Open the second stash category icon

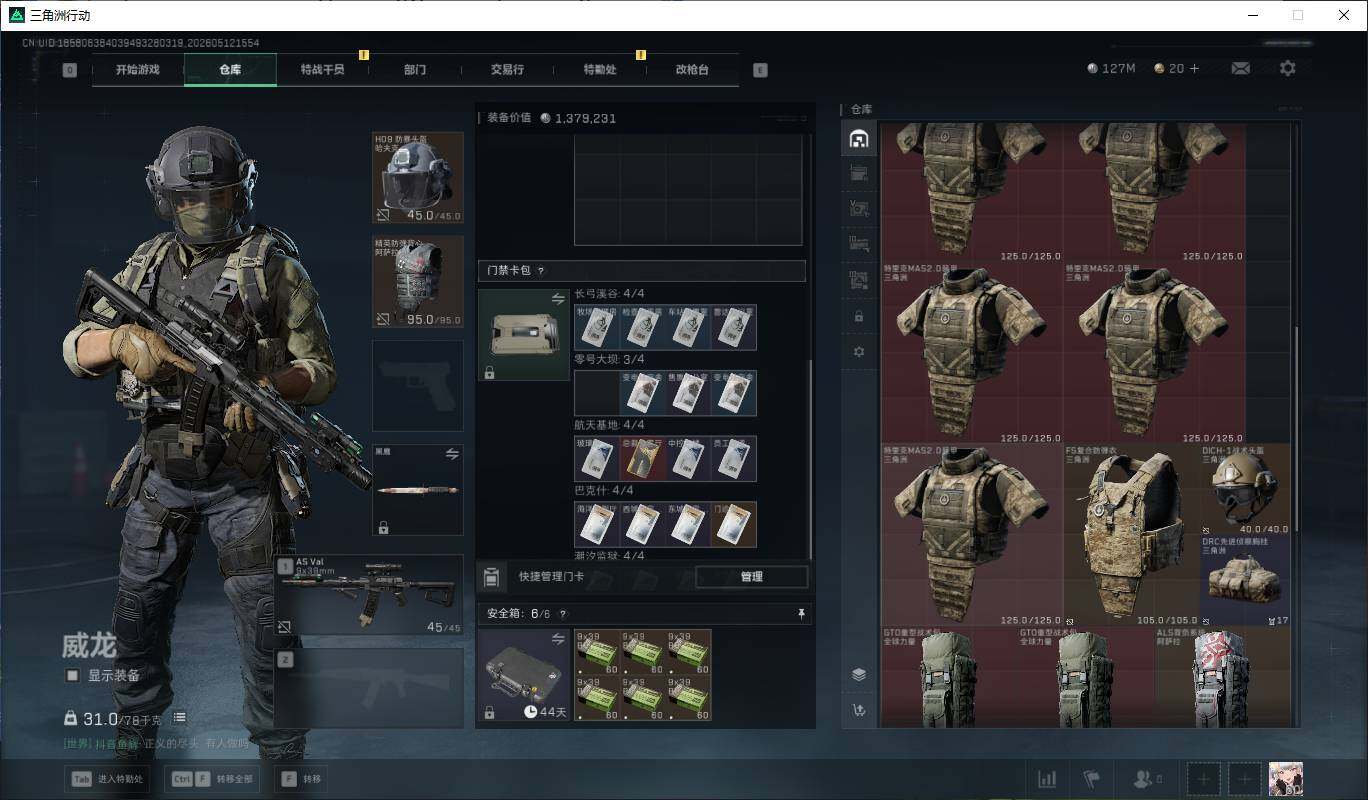[x=858, y=174]
